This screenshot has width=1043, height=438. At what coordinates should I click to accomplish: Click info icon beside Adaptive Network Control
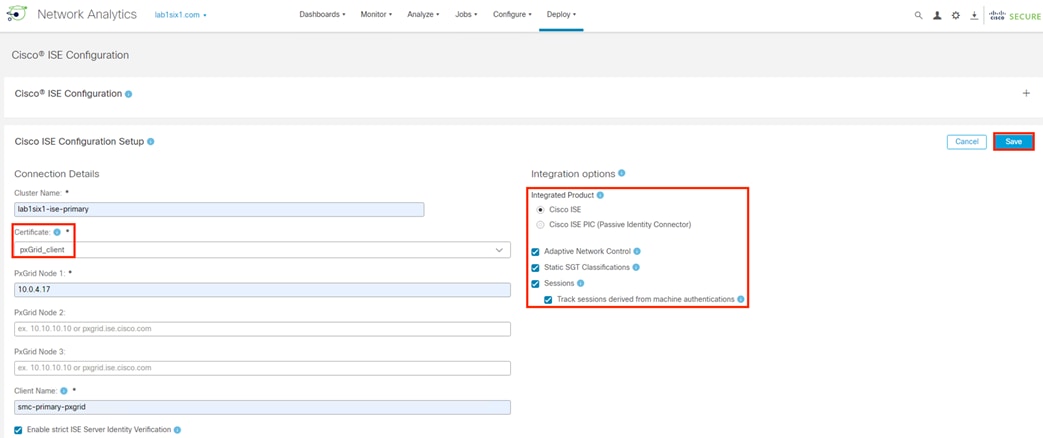point(637,251)
